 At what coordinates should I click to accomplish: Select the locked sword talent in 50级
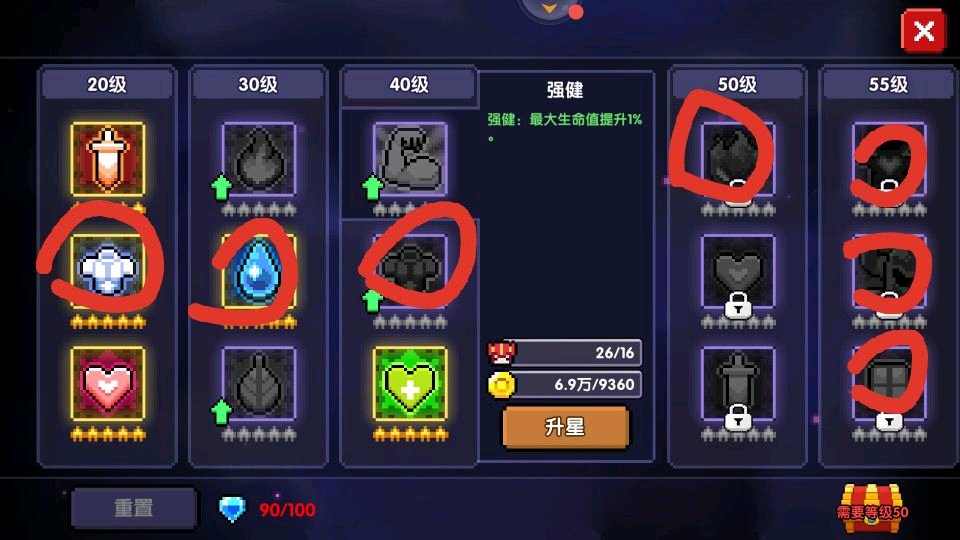point(738,384)
